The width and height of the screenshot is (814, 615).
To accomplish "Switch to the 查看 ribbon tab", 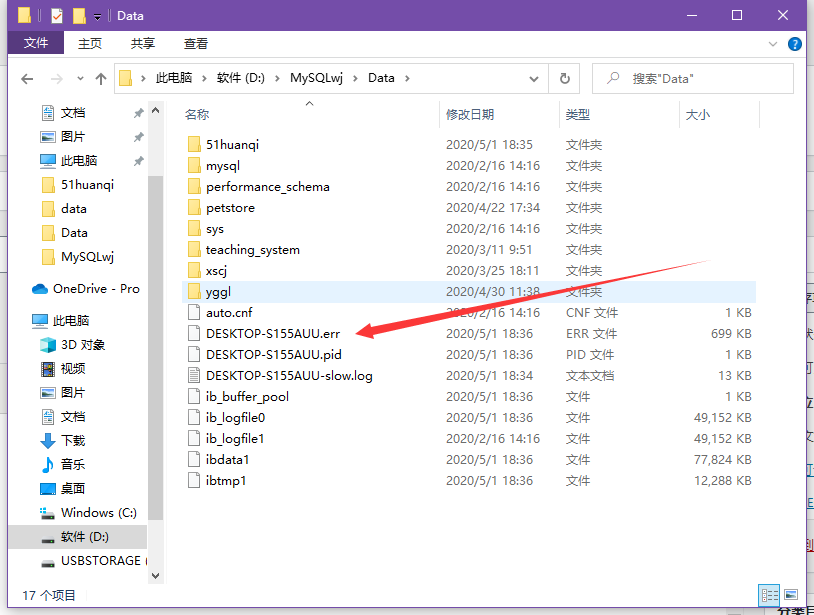I will [196, 43].
